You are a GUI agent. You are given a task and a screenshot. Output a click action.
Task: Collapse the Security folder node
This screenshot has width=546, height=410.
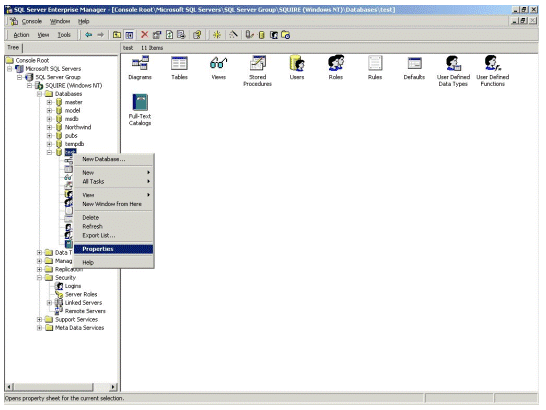tap(39, 278)
